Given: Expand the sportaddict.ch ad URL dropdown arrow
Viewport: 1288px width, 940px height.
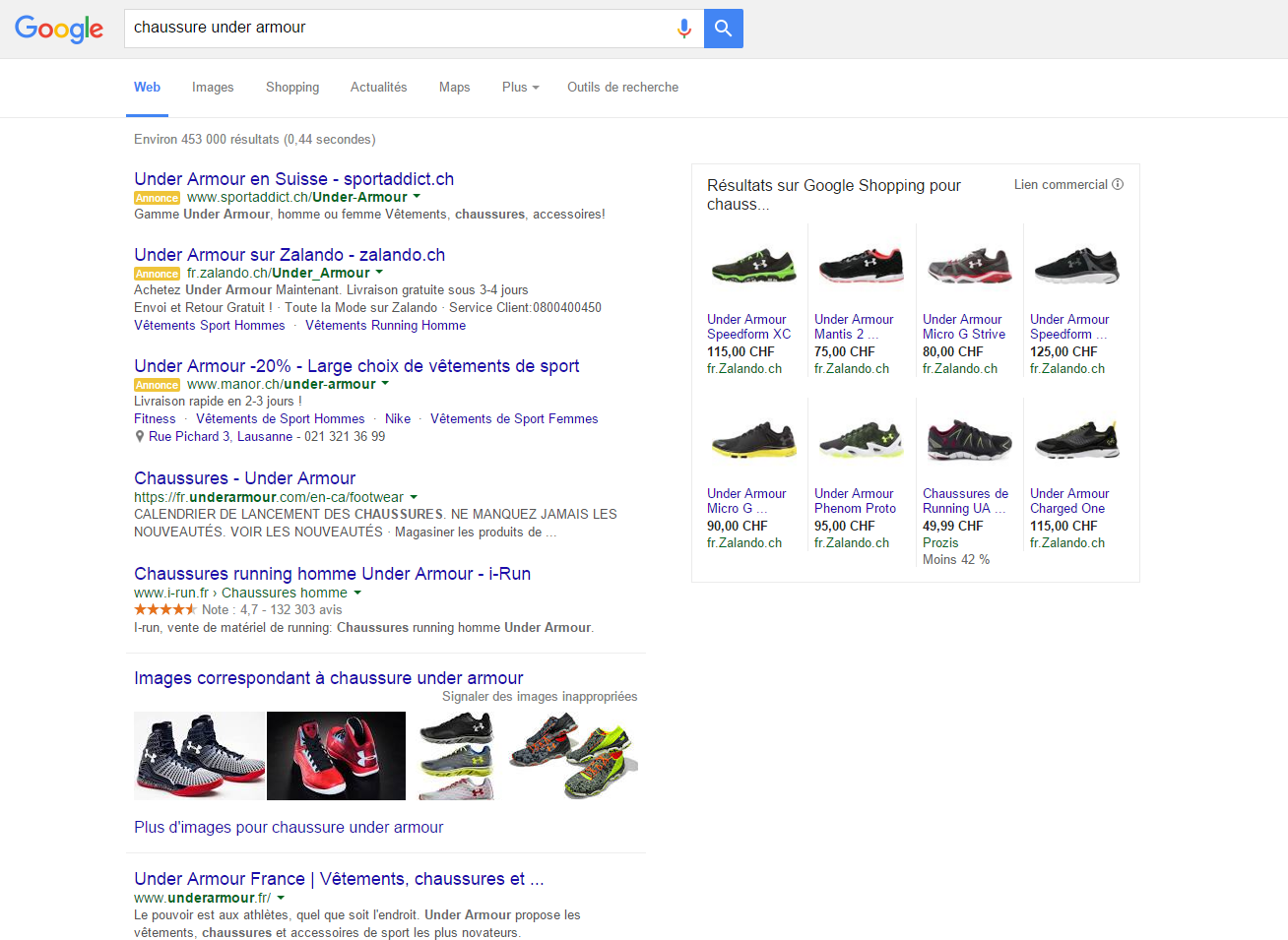Looking at the screenshot, I should [417, 197].
